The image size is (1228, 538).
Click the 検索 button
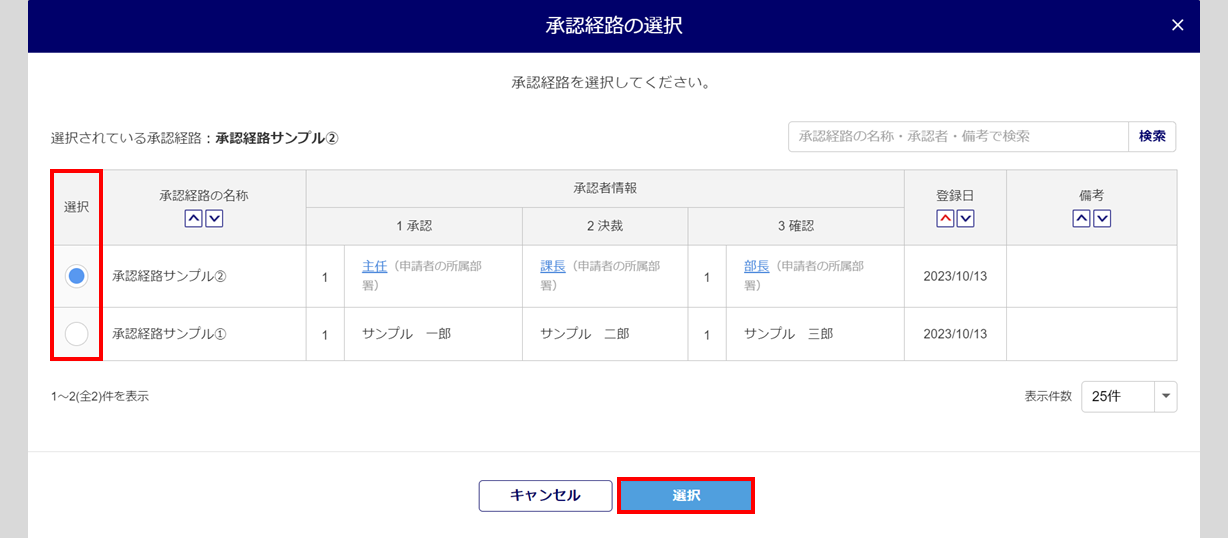pos(1152,136)
